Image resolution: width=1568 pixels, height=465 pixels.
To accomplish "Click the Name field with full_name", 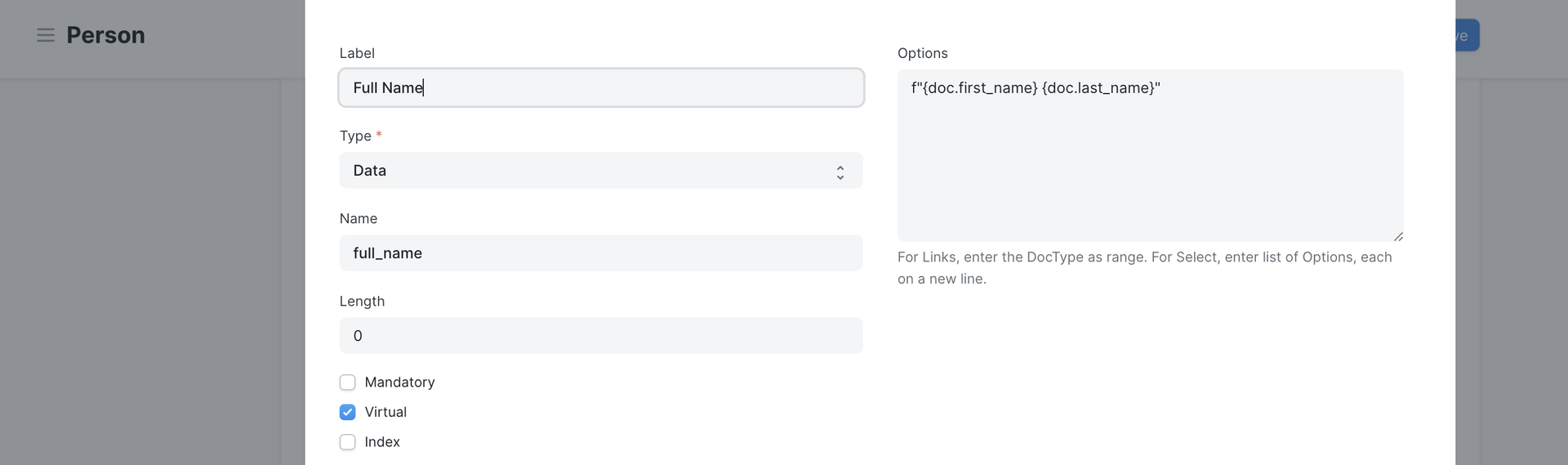I will coord(600,253).
